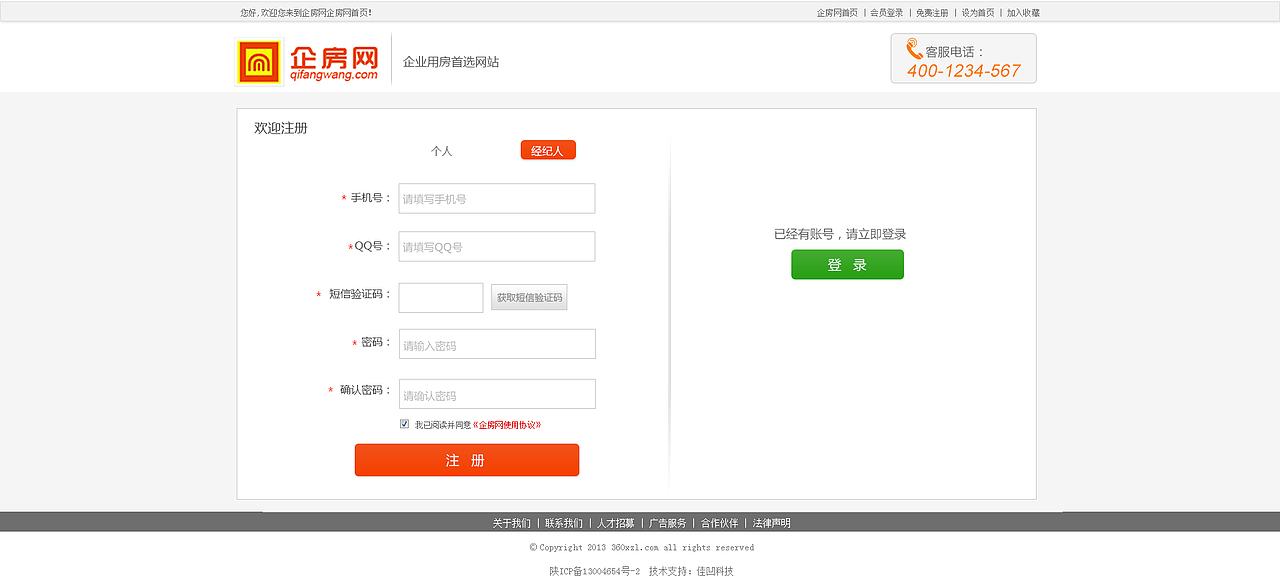Click the qifangwang.com logo text

click(x=334, y=75)
